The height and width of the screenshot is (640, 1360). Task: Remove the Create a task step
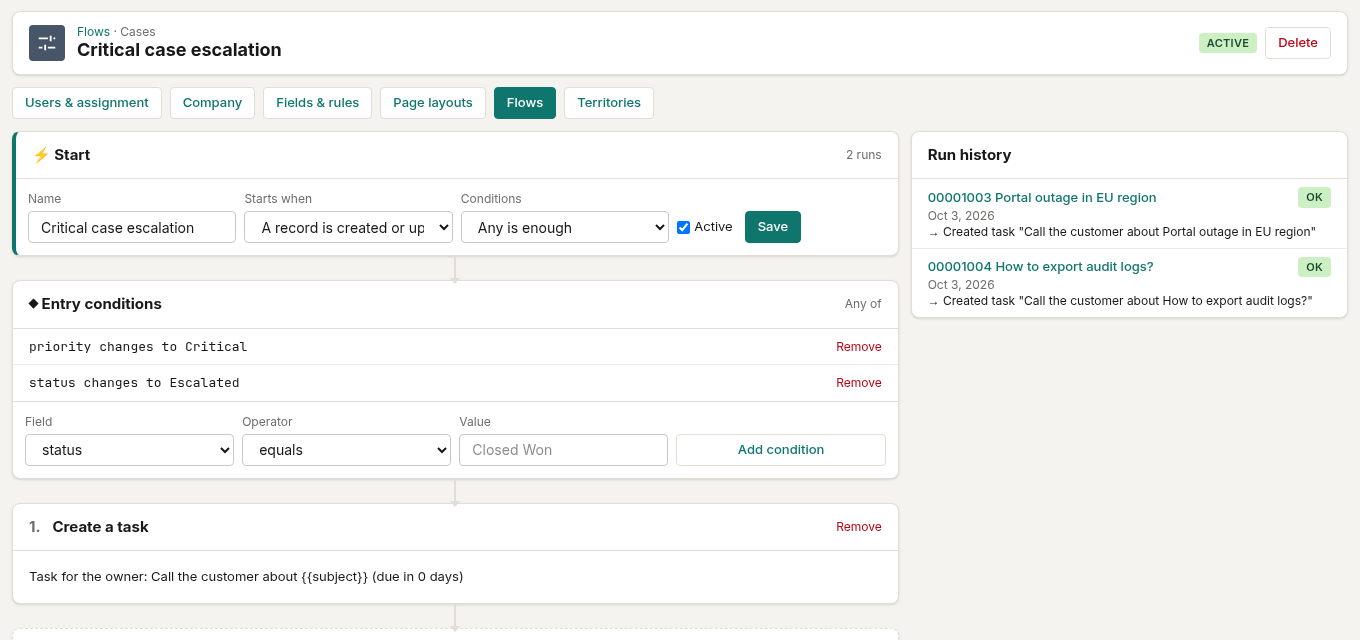(859, 527)
